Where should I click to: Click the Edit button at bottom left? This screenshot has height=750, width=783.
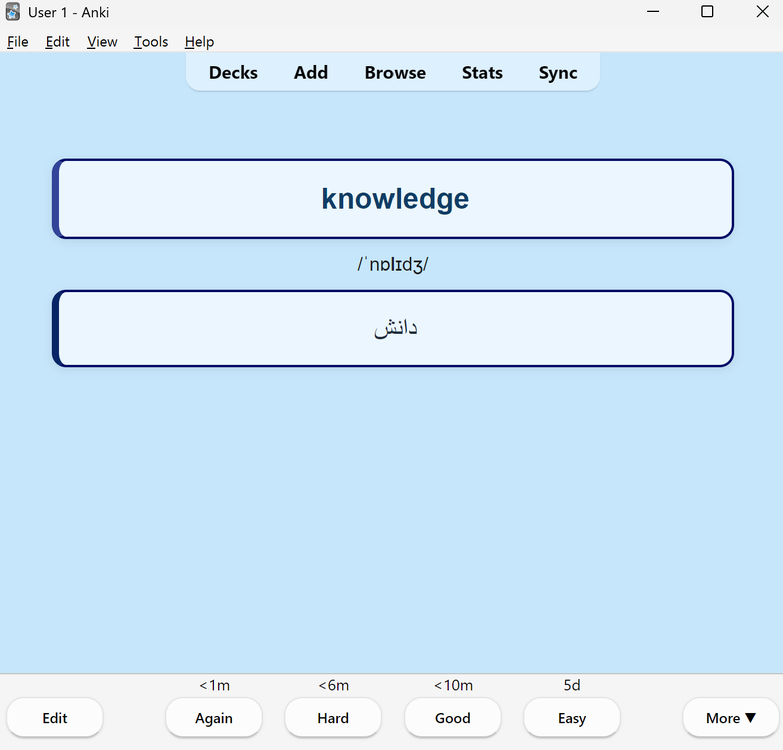click(x=55, y=718)
